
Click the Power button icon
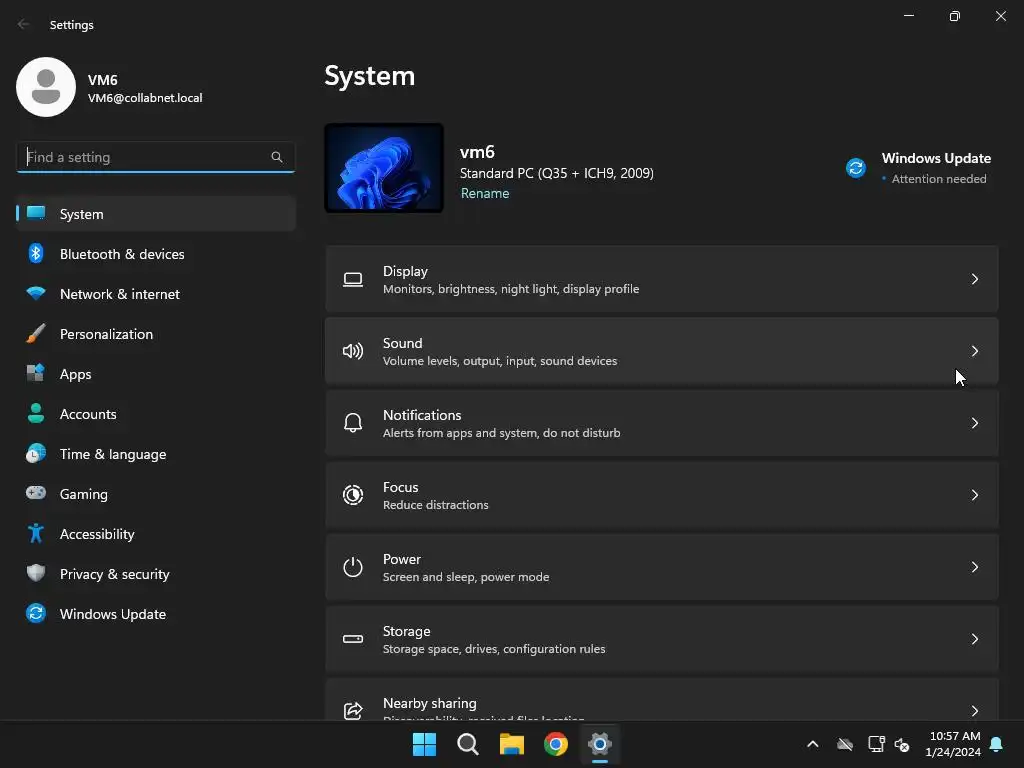coord(353,567)
